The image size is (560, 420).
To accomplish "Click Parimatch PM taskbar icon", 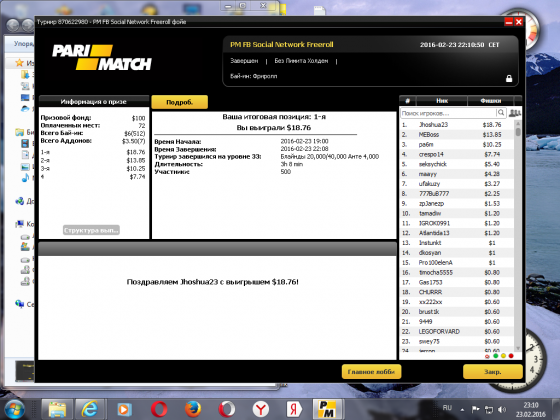I will (x=328, y=409).
